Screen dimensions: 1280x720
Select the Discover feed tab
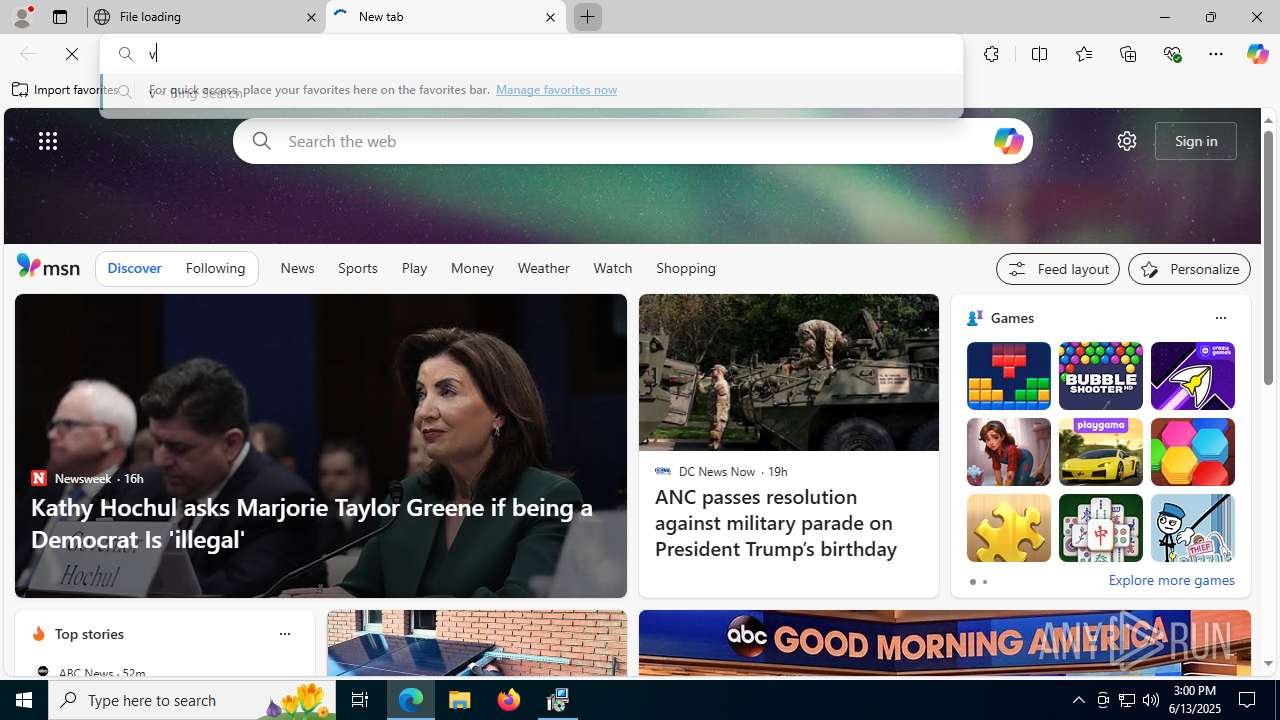click(134, 268)
